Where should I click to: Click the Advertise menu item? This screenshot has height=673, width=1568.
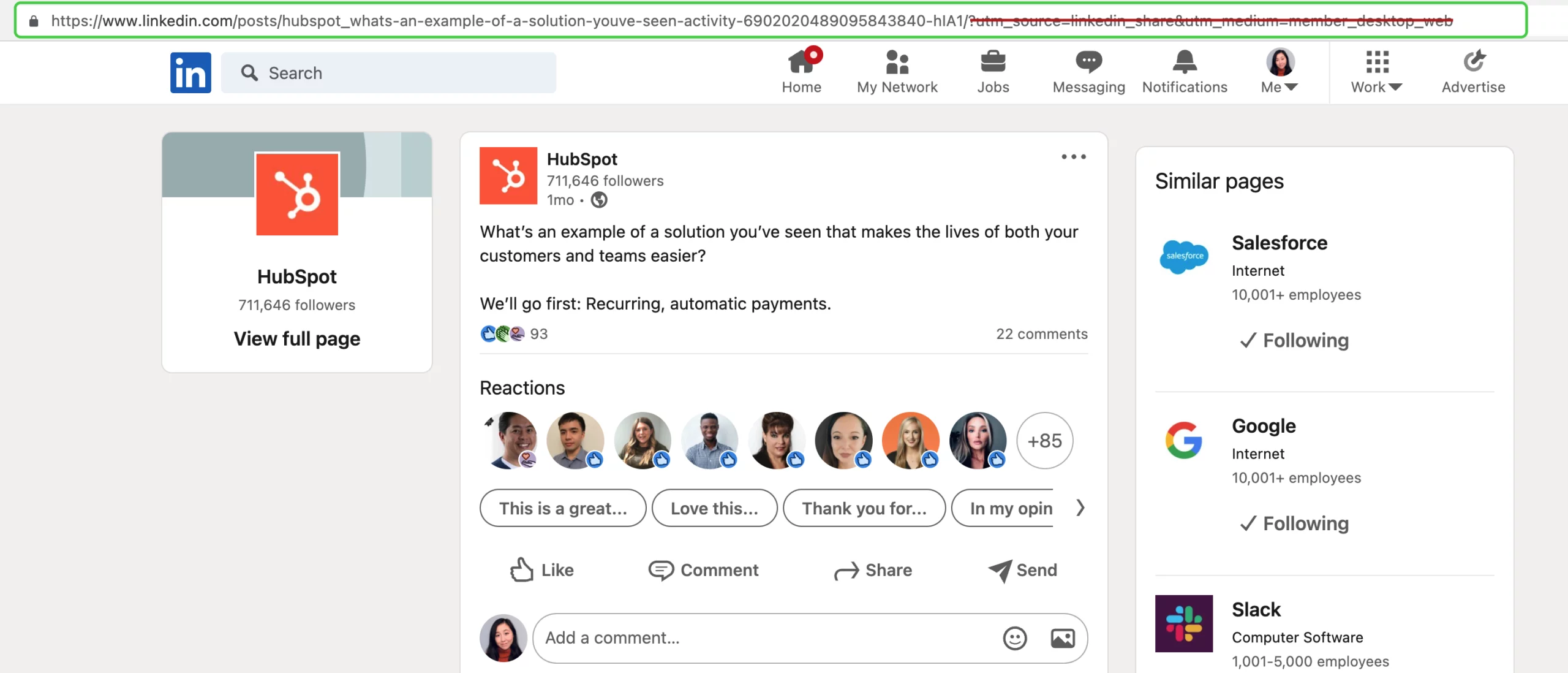[x=1472, y=71]
